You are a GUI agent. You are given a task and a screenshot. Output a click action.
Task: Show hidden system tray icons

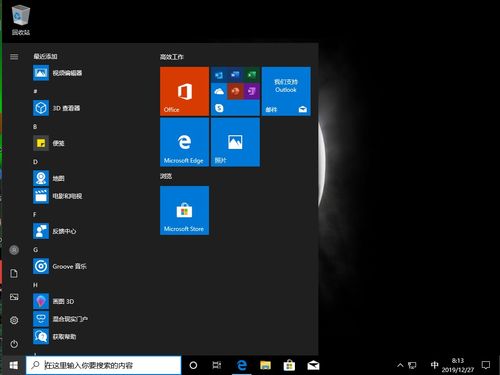[400, 365]
